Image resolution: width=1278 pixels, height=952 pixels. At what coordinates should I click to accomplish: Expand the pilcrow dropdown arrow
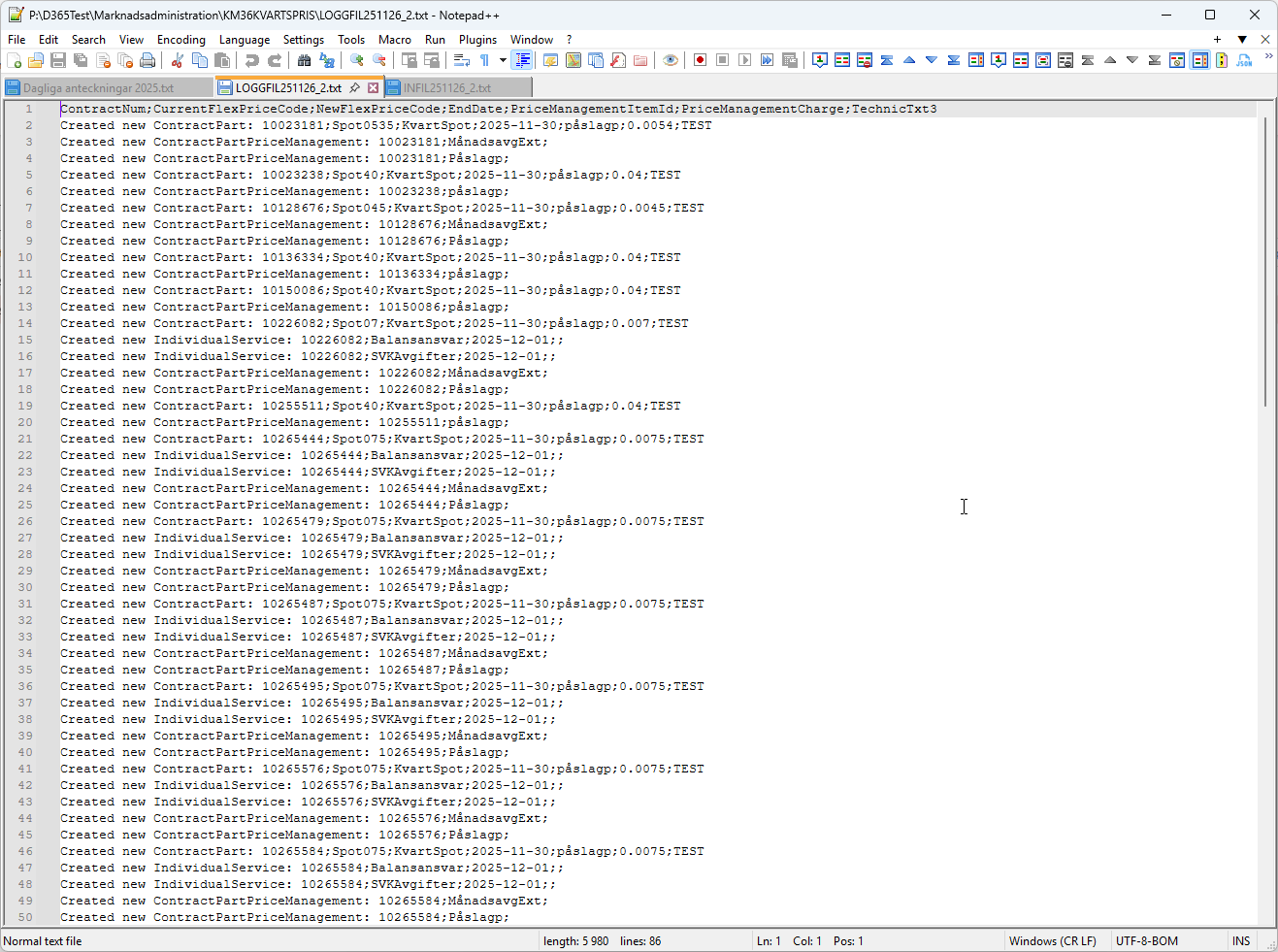click(x=503, y=60)
